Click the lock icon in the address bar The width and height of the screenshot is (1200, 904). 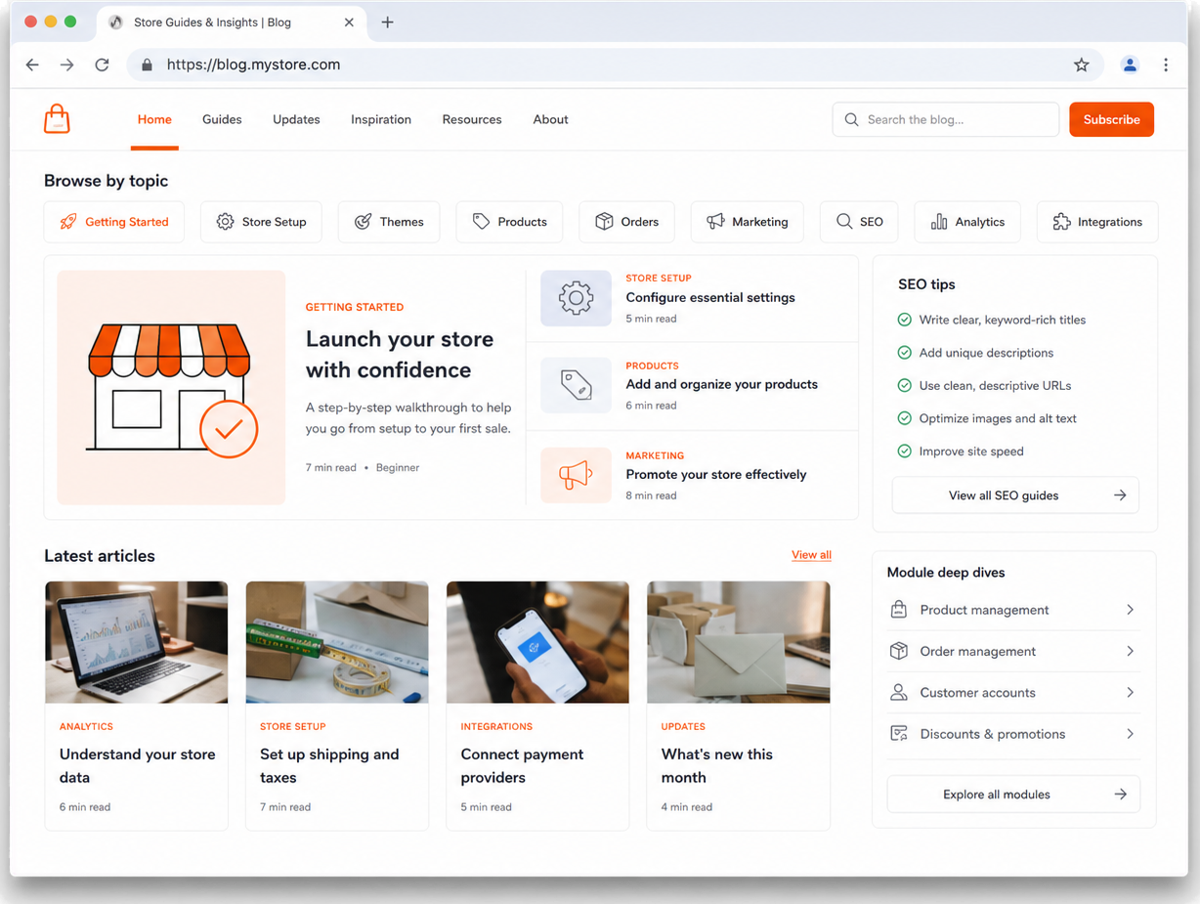coord(147,65)
